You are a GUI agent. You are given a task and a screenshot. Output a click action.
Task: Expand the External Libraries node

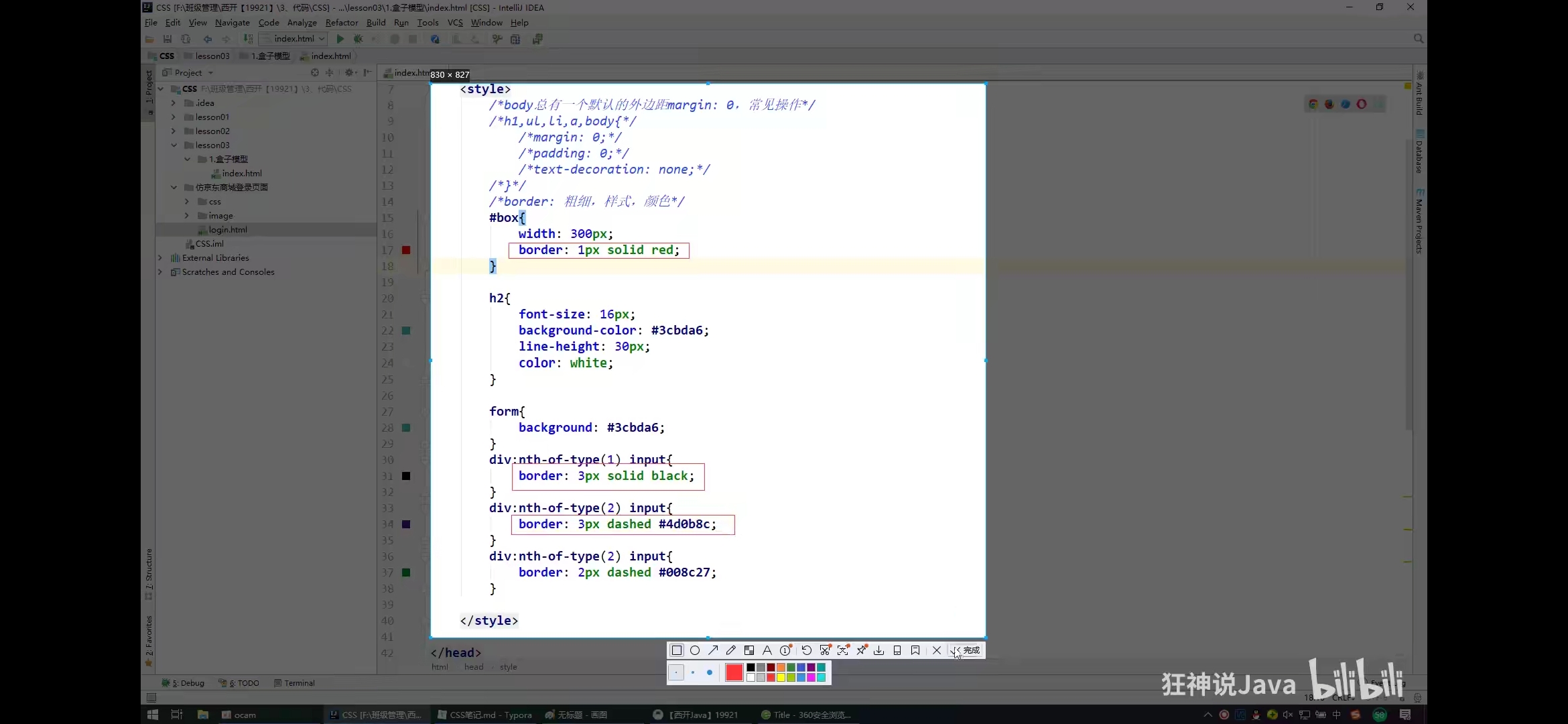[160, 258]
